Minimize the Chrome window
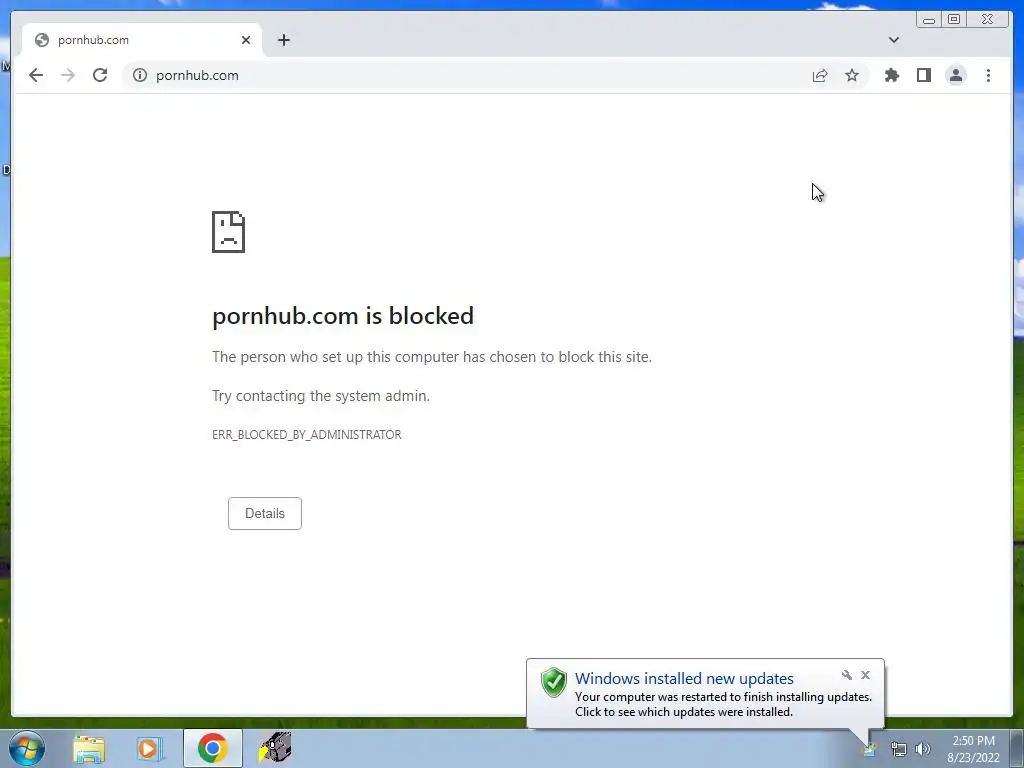 click(929, 20)
